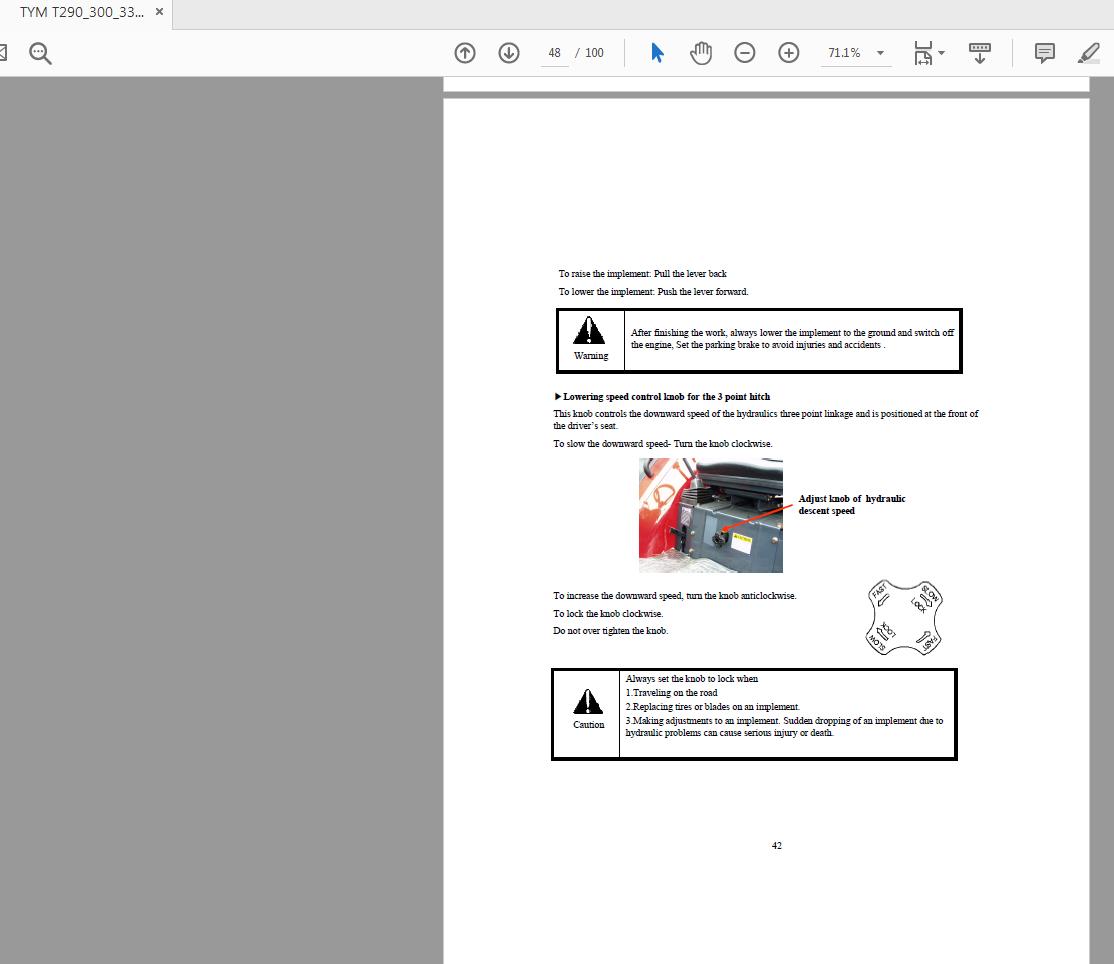Image resolution: width=1114 pixels, height=964 pixels.
Task: Click the page number field showing 48
Action: click(554, 52)
